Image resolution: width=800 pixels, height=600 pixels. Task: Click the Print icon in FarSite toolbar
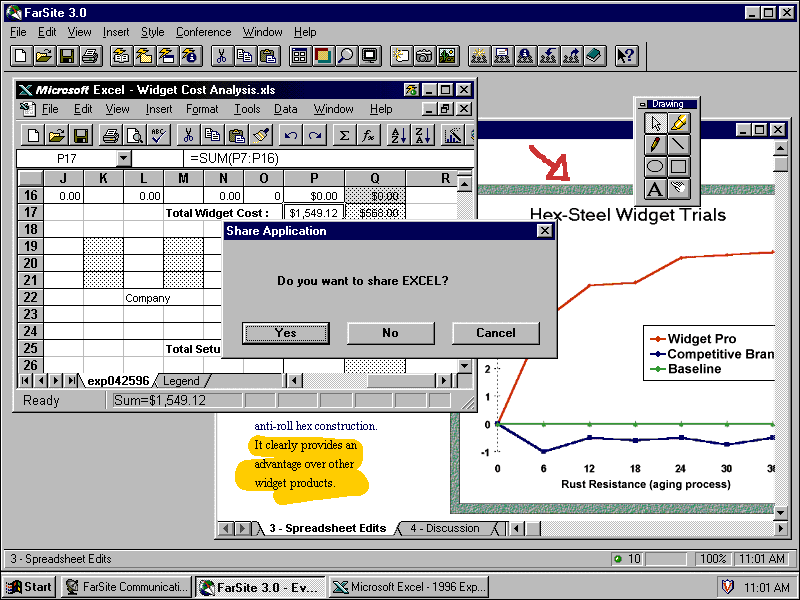(x=90, y=56)
